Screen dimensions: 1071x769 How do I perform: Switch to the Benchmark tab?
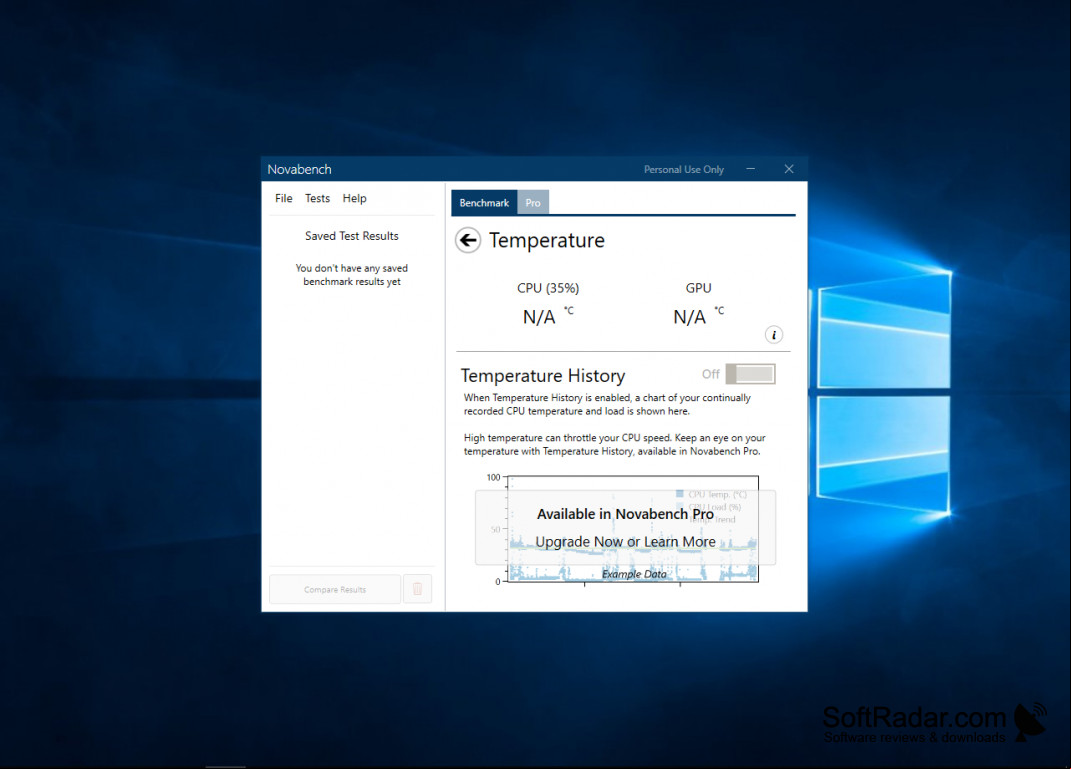coord(484,203)
